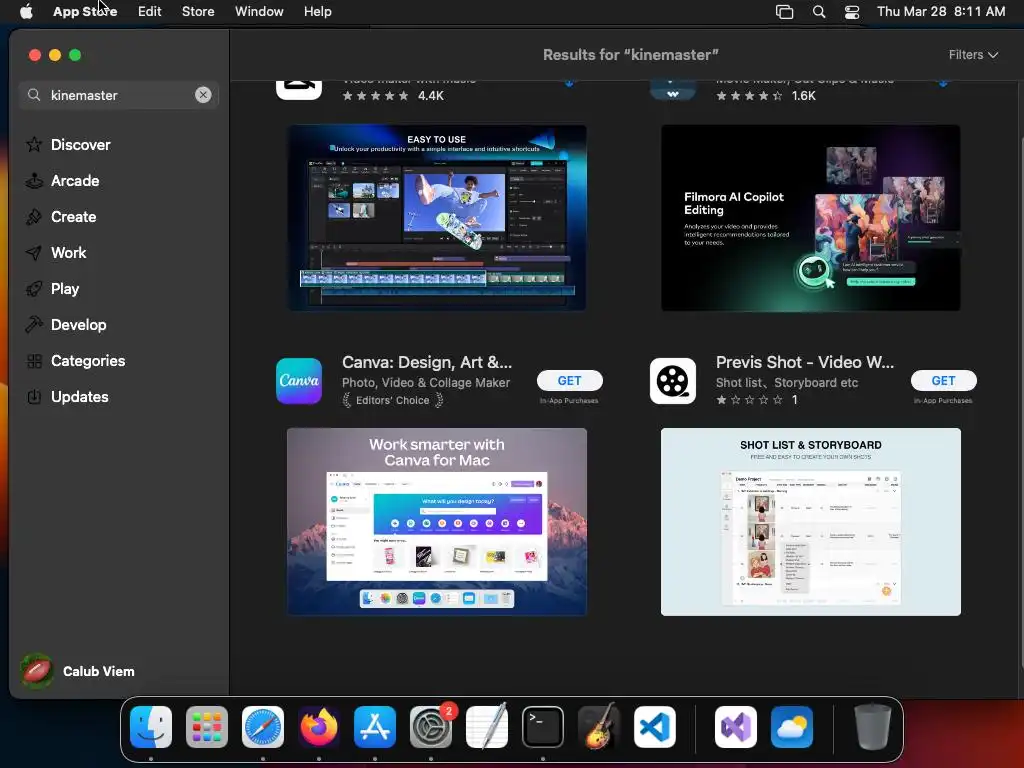Open the App Store menu
This screenshot has height=768, width=1024.
85,11
